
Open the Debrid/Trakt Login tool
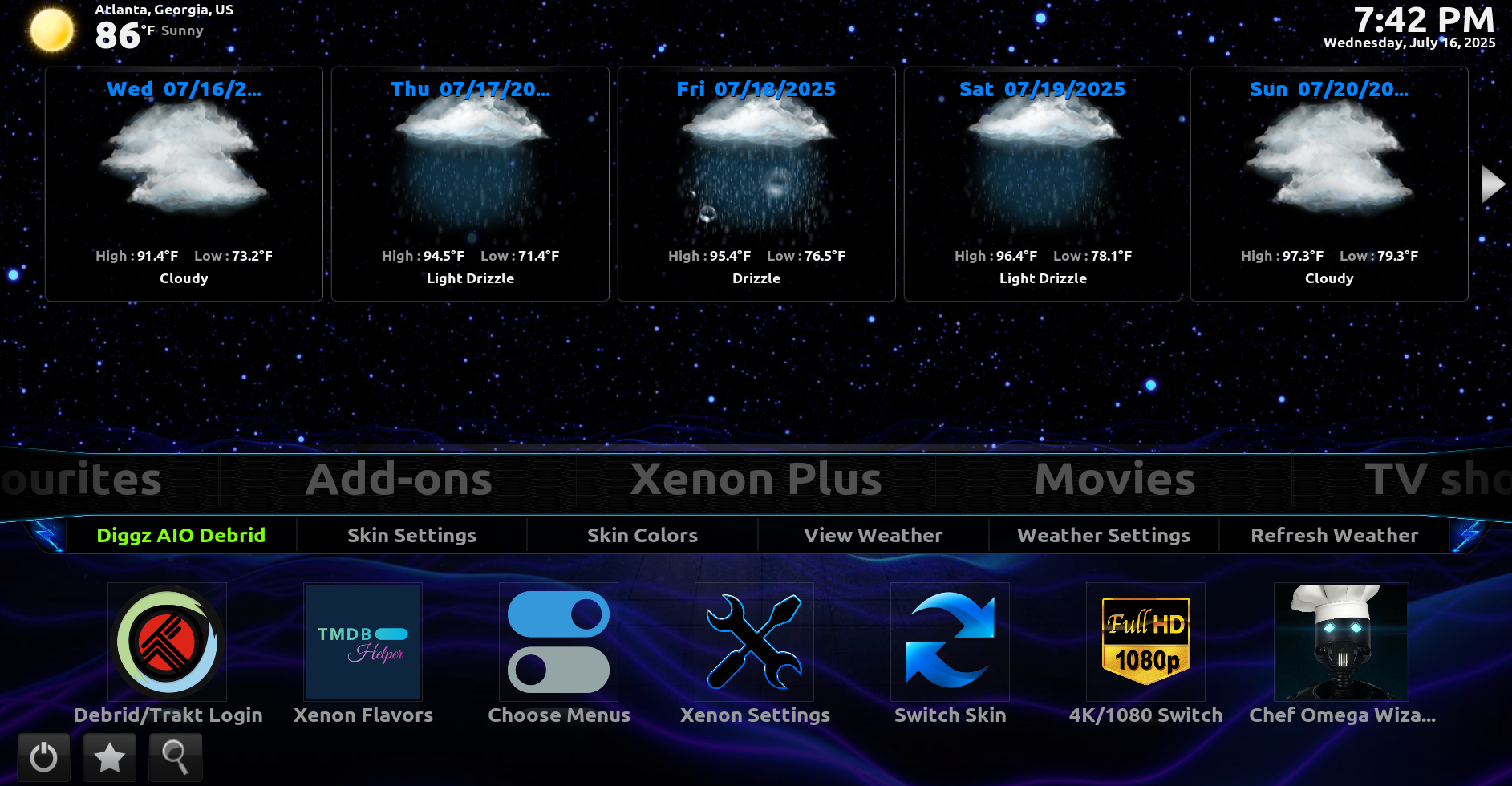click(x=168, y=642)
